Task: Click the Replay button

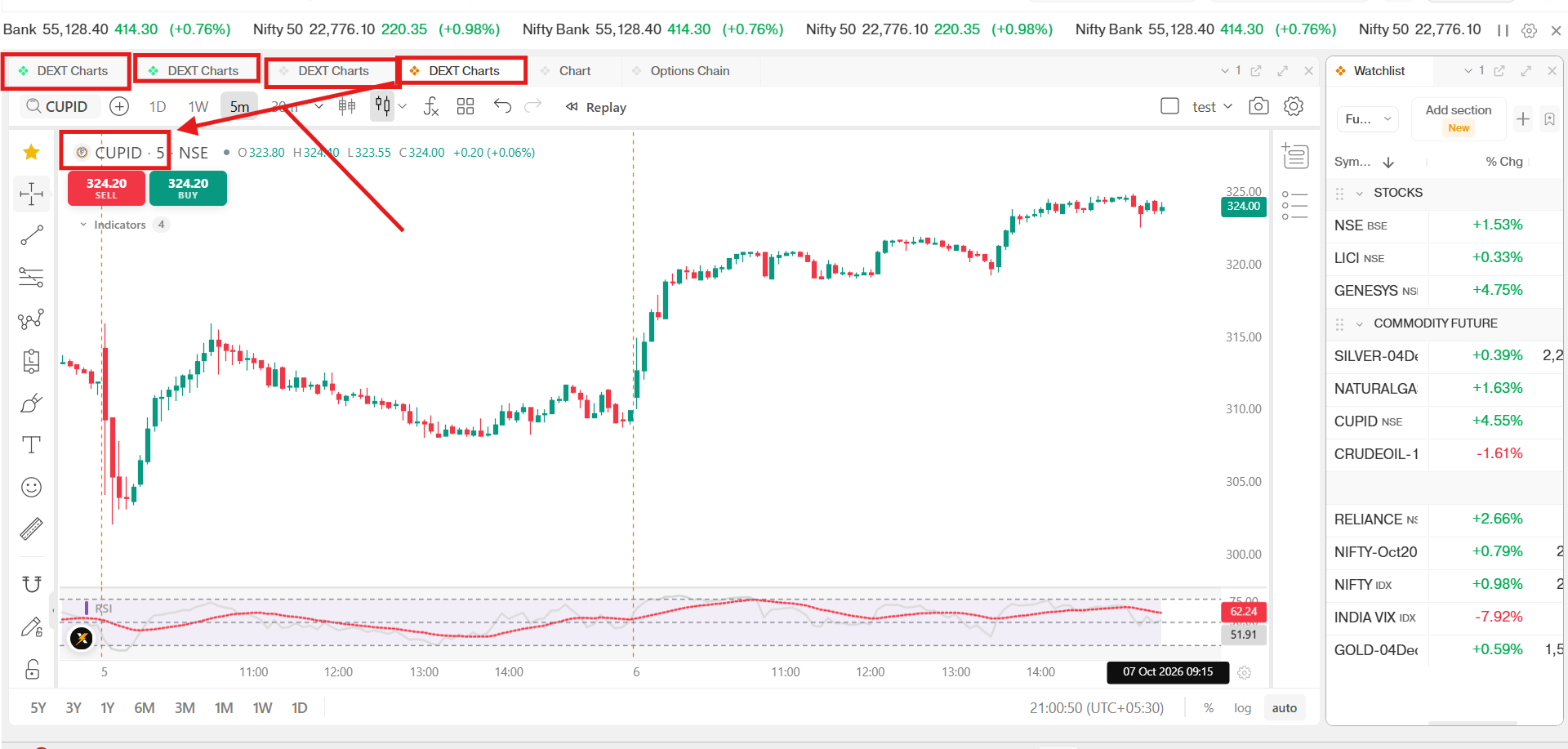Action: point(596,107)
